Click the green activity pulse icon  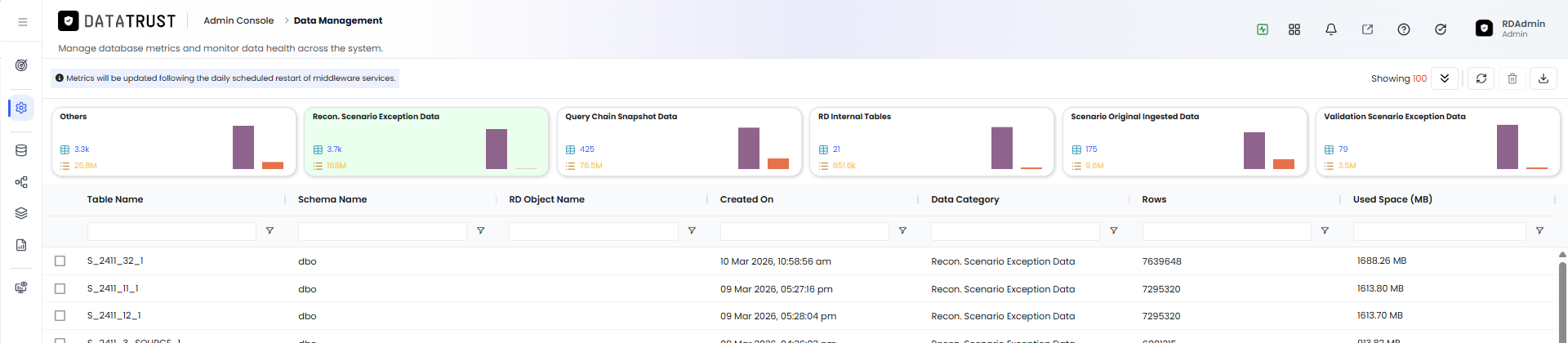tap(1263, 29)
